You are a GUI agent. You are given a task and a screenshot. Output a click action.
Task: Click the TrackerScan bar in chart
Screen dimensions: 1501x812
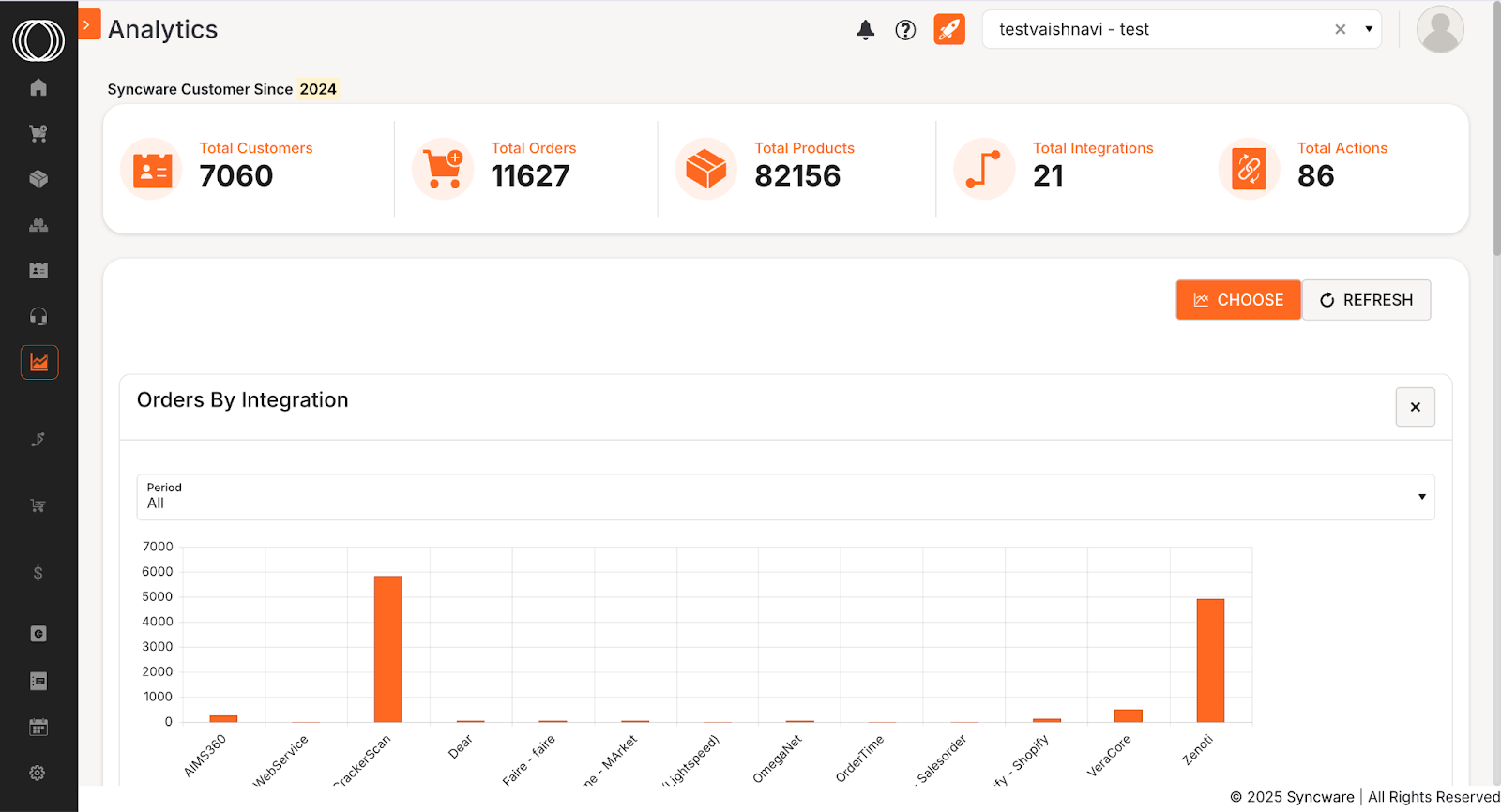pos(388,649)
